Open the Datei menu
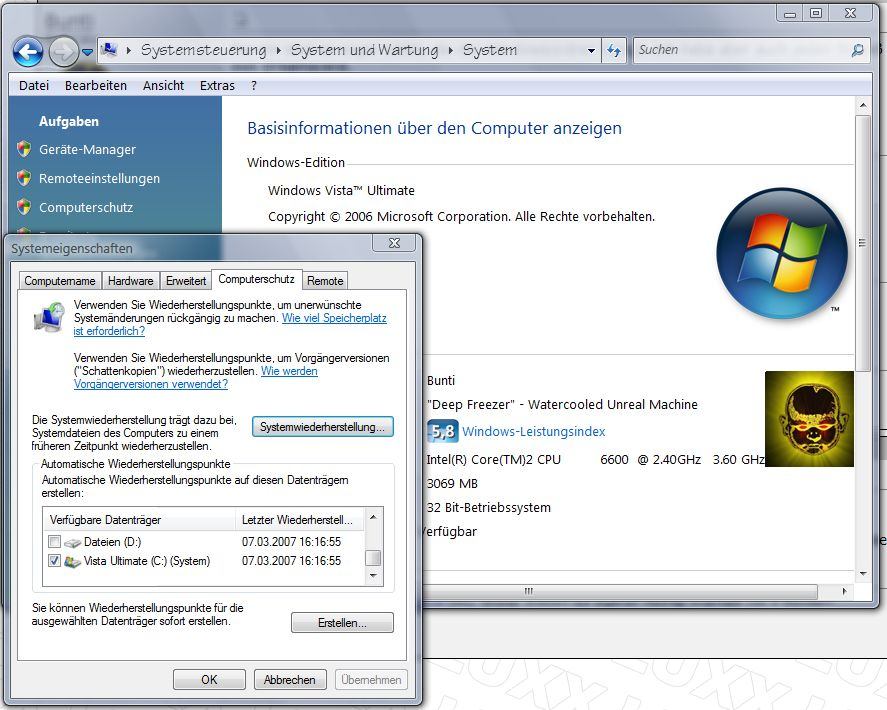This screenshot has width=887, height=710. pos(34,85)
